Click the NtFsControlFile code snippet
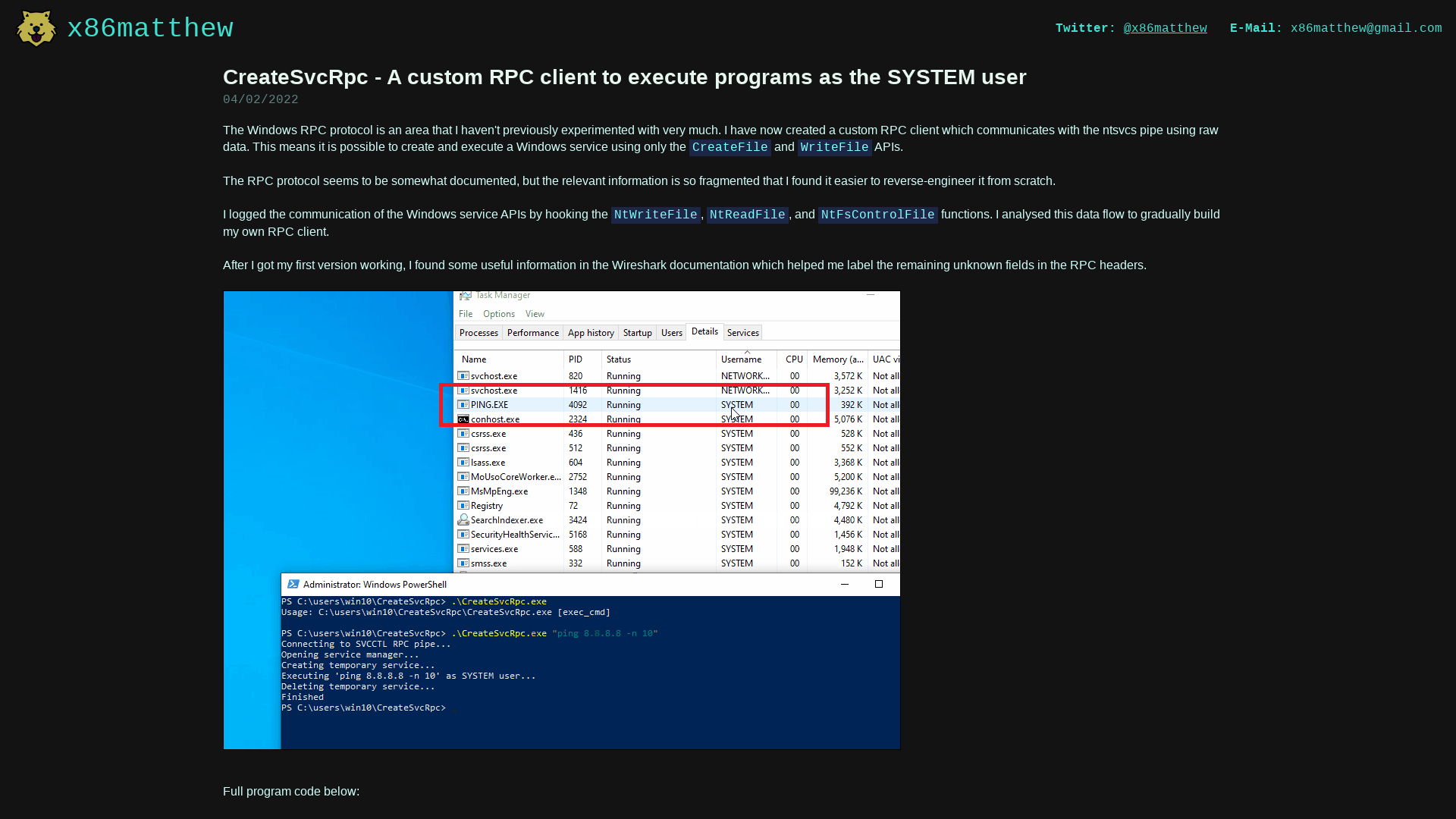Screen dimensions: 1456x819 877,215
